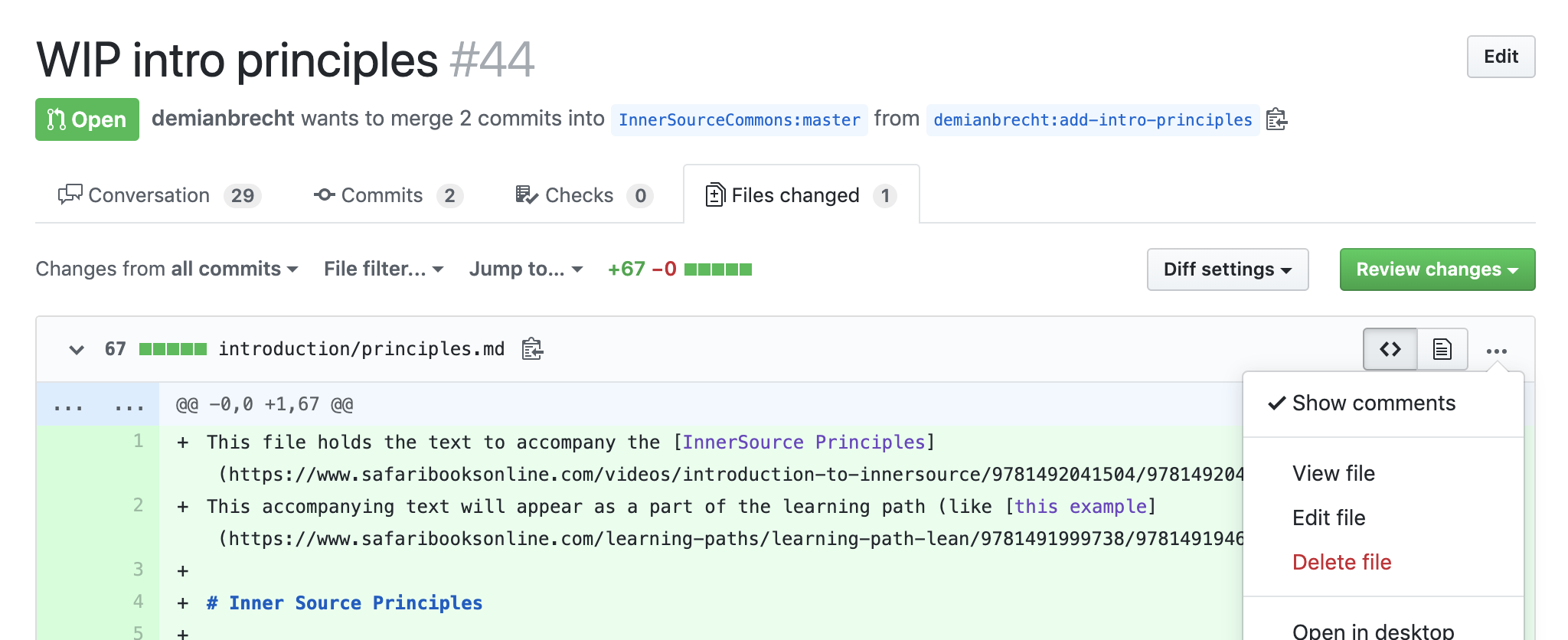The image size is (1568, 640).
Task: Click the introduction/principles.md file name
Action: (x=361, y=349)
